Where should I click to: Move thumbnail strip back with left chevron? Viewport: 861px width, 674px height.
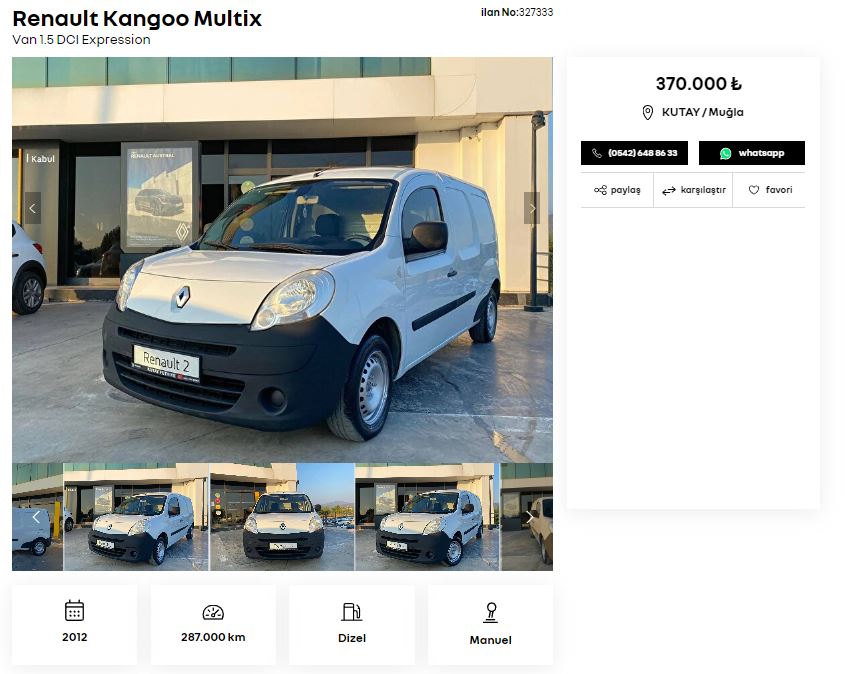[x=36, y=517]
